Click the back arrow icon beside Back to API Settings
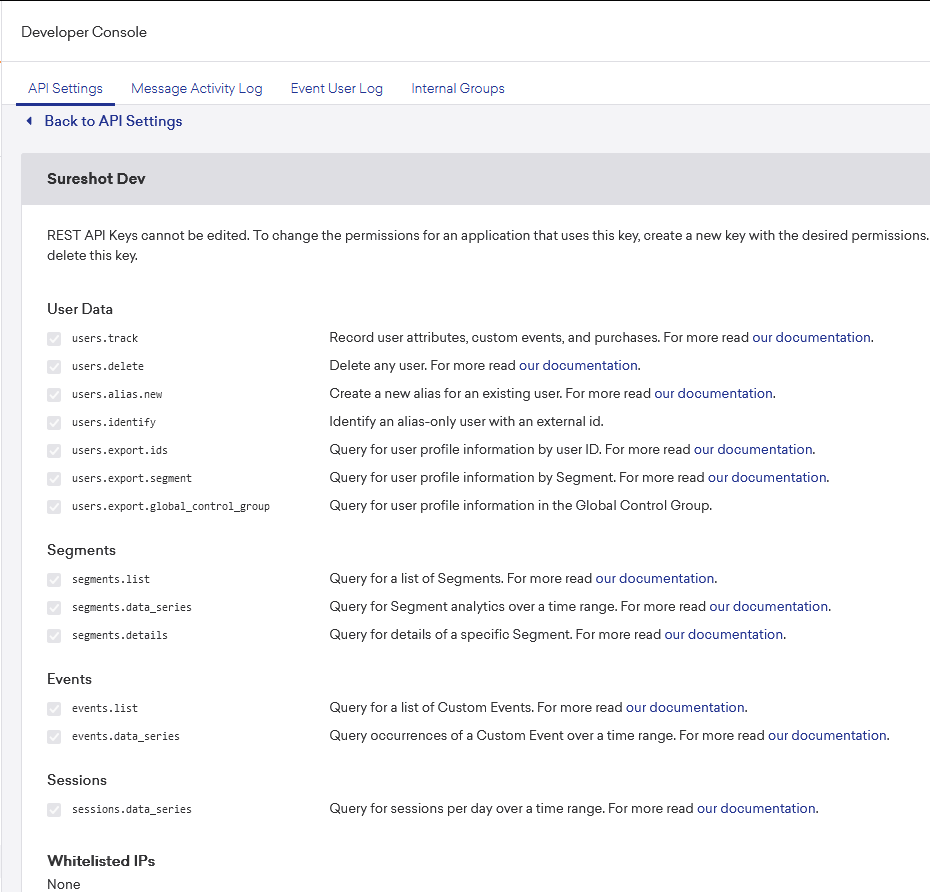930x892 pixels. point(30,121)
